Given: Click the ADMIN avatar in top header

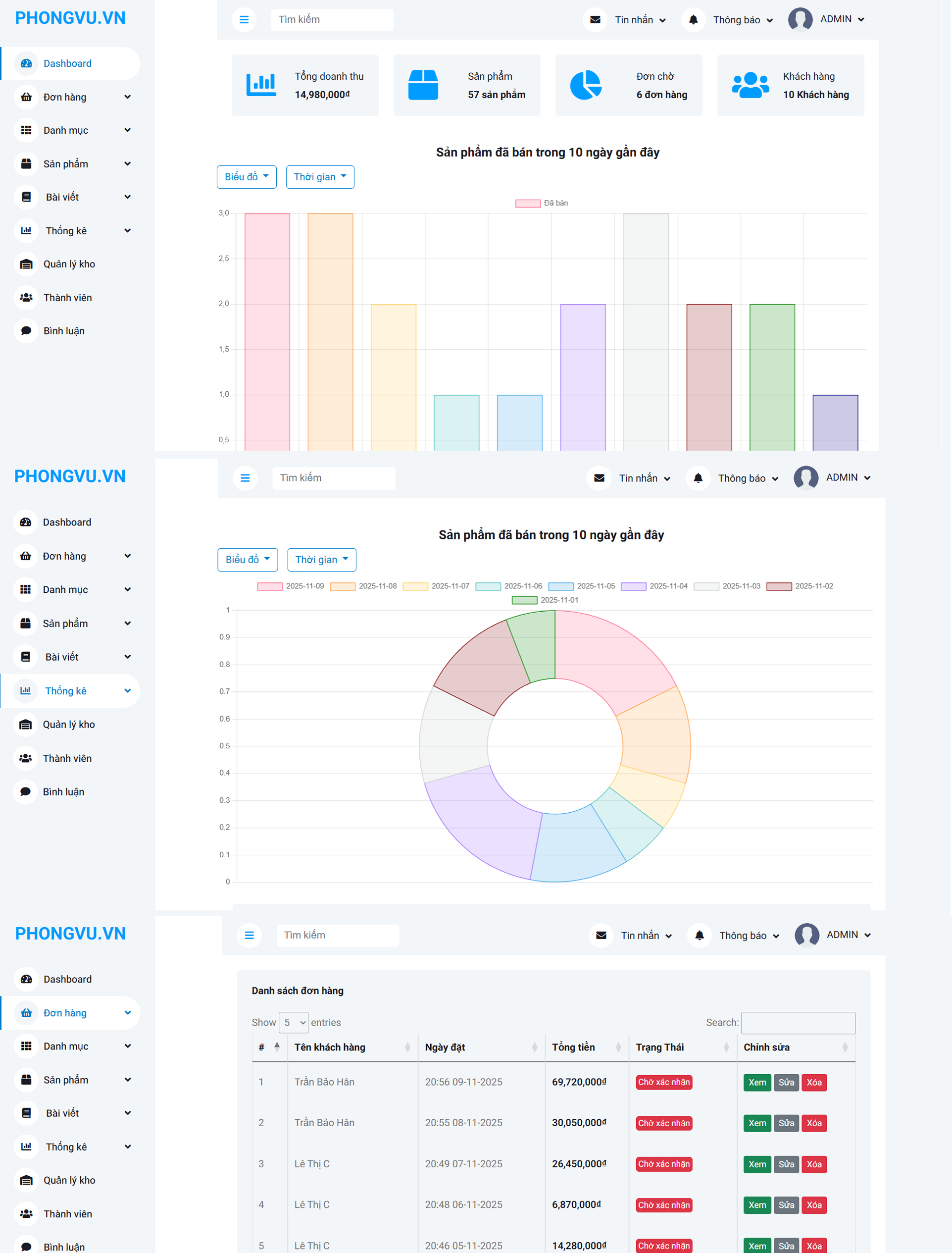Looking at the screenshot, I should [800, 19].
